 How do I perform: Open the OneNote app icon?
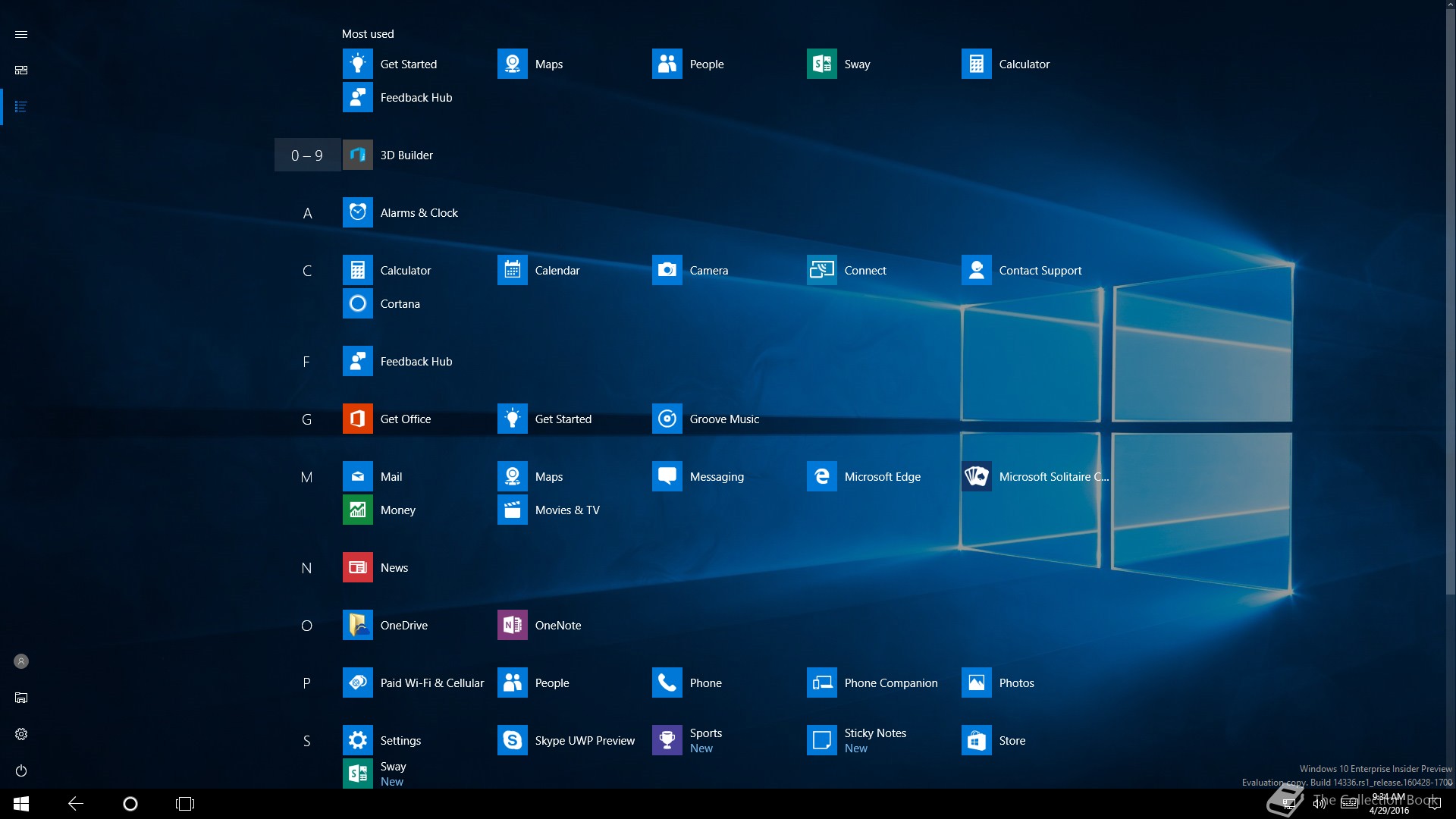(512, 625)
